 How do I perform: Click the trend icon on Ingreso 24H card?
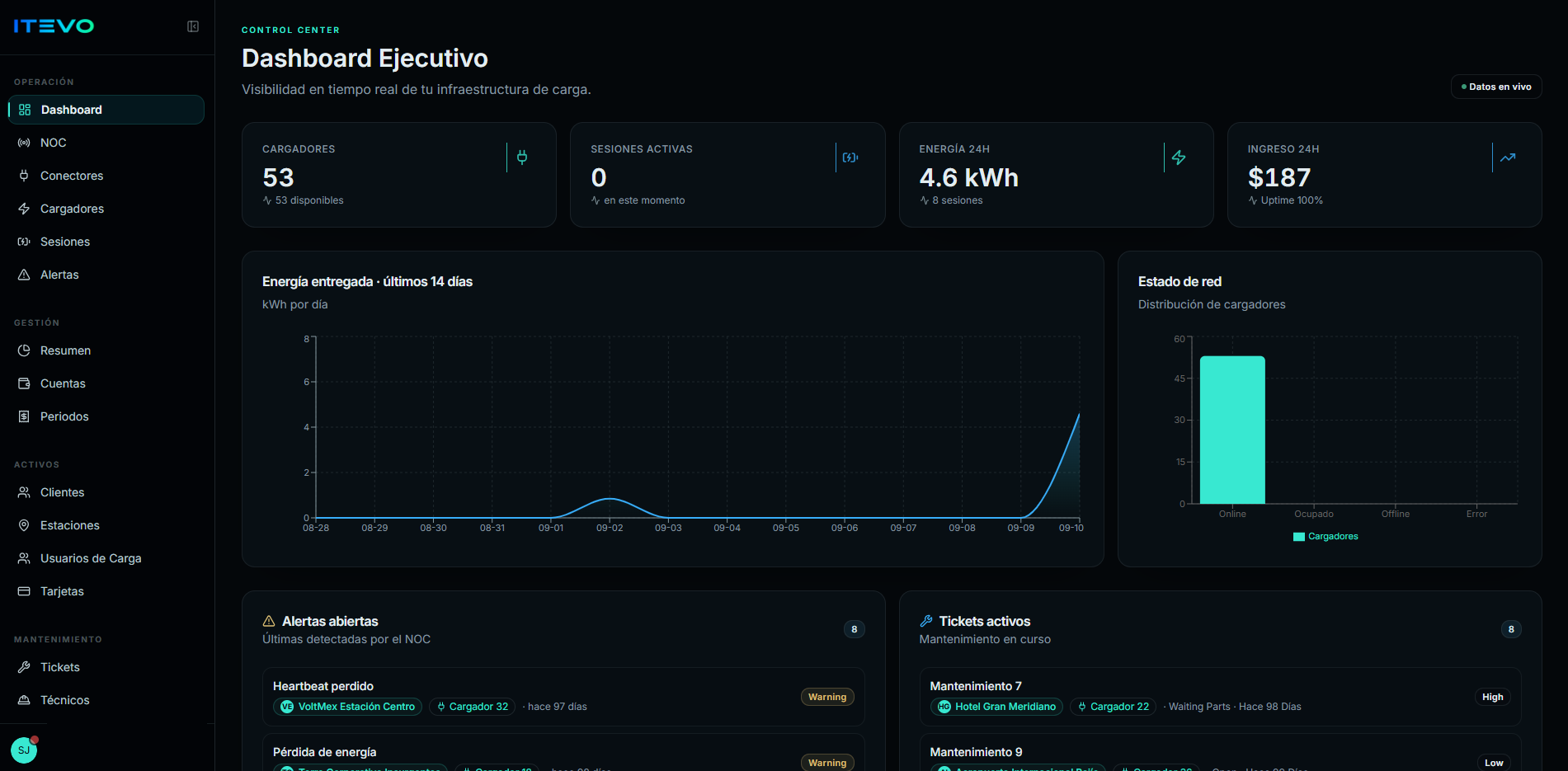1508,157
